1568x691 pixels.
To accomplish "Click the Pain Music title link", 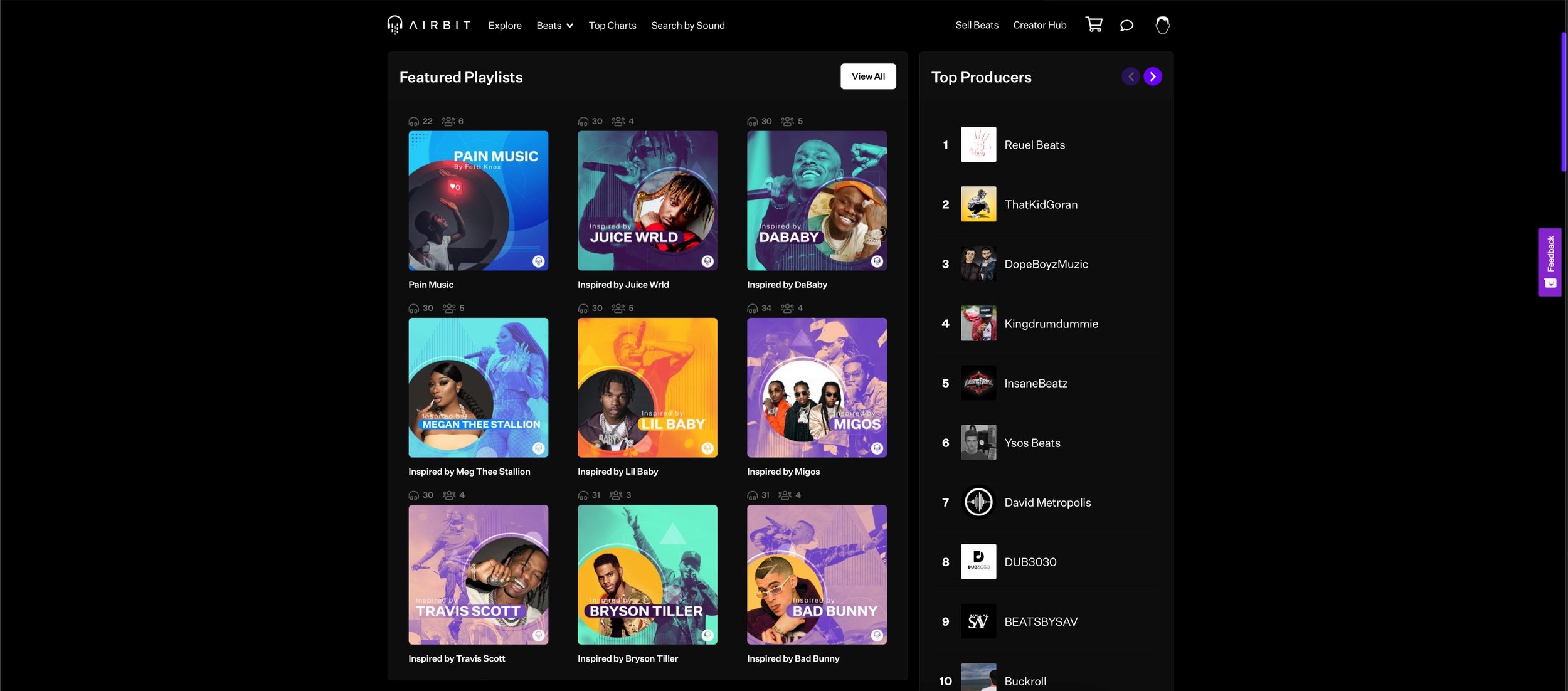I will (431, 285).
